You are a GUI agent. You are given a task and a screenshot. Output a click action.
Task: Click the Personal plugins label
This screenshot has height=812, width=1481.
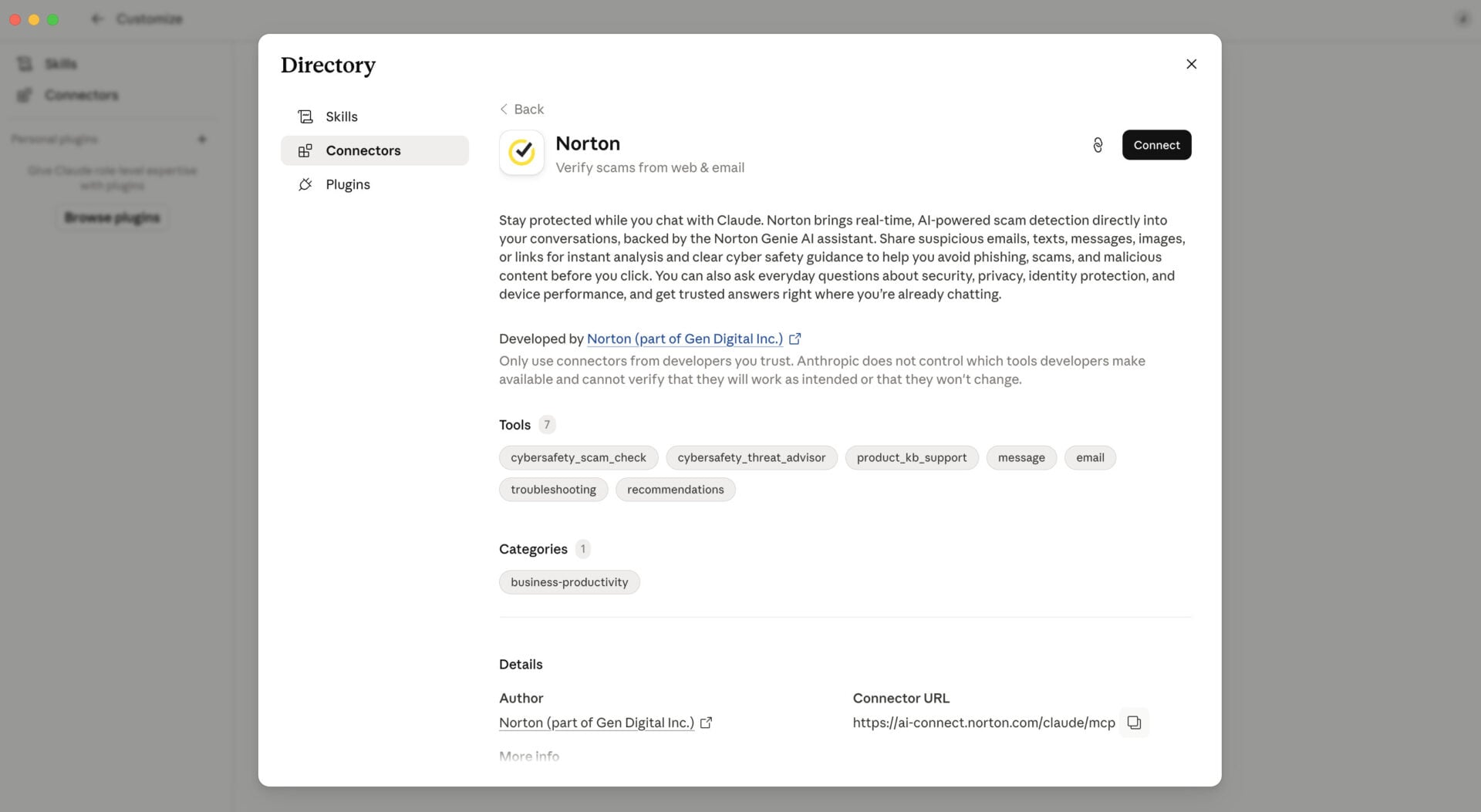54,140
